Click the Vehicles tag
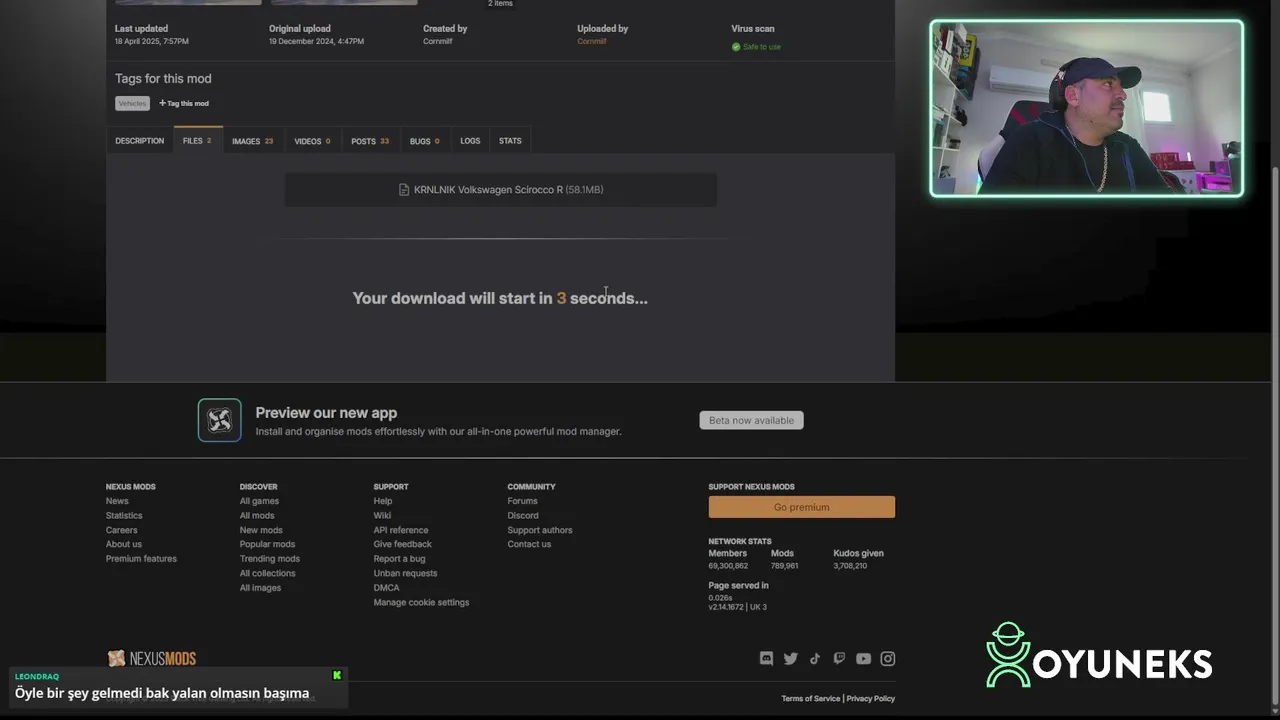Image resolution: width=1280 pixels, height=720 pixels. [x=132, y=103]
